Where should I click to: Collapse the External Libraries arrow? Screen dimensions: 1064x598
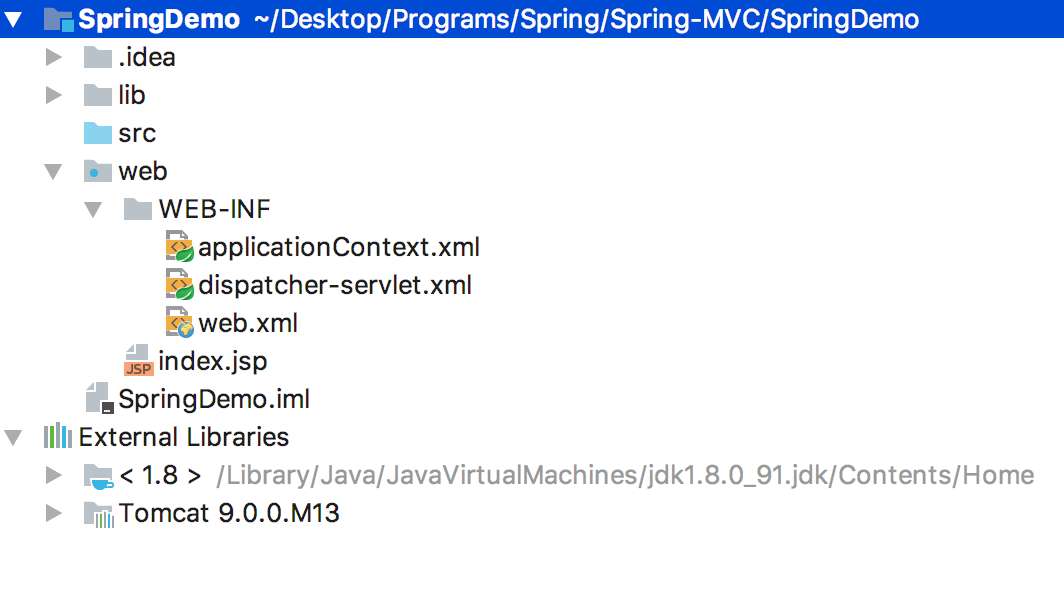13,438
